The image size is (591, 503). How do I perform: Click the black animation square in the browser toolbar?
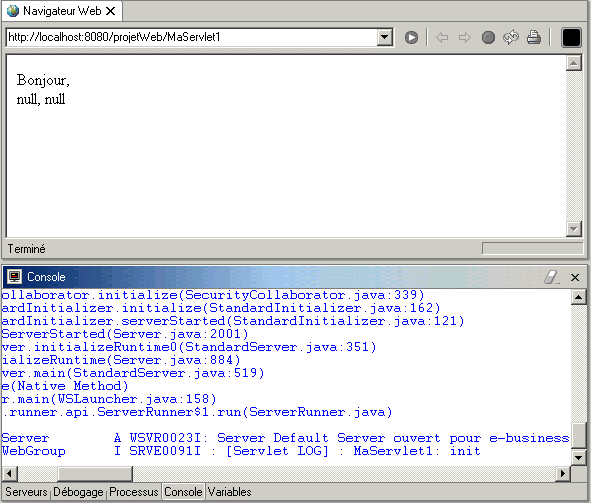click(x=571, y=38)
